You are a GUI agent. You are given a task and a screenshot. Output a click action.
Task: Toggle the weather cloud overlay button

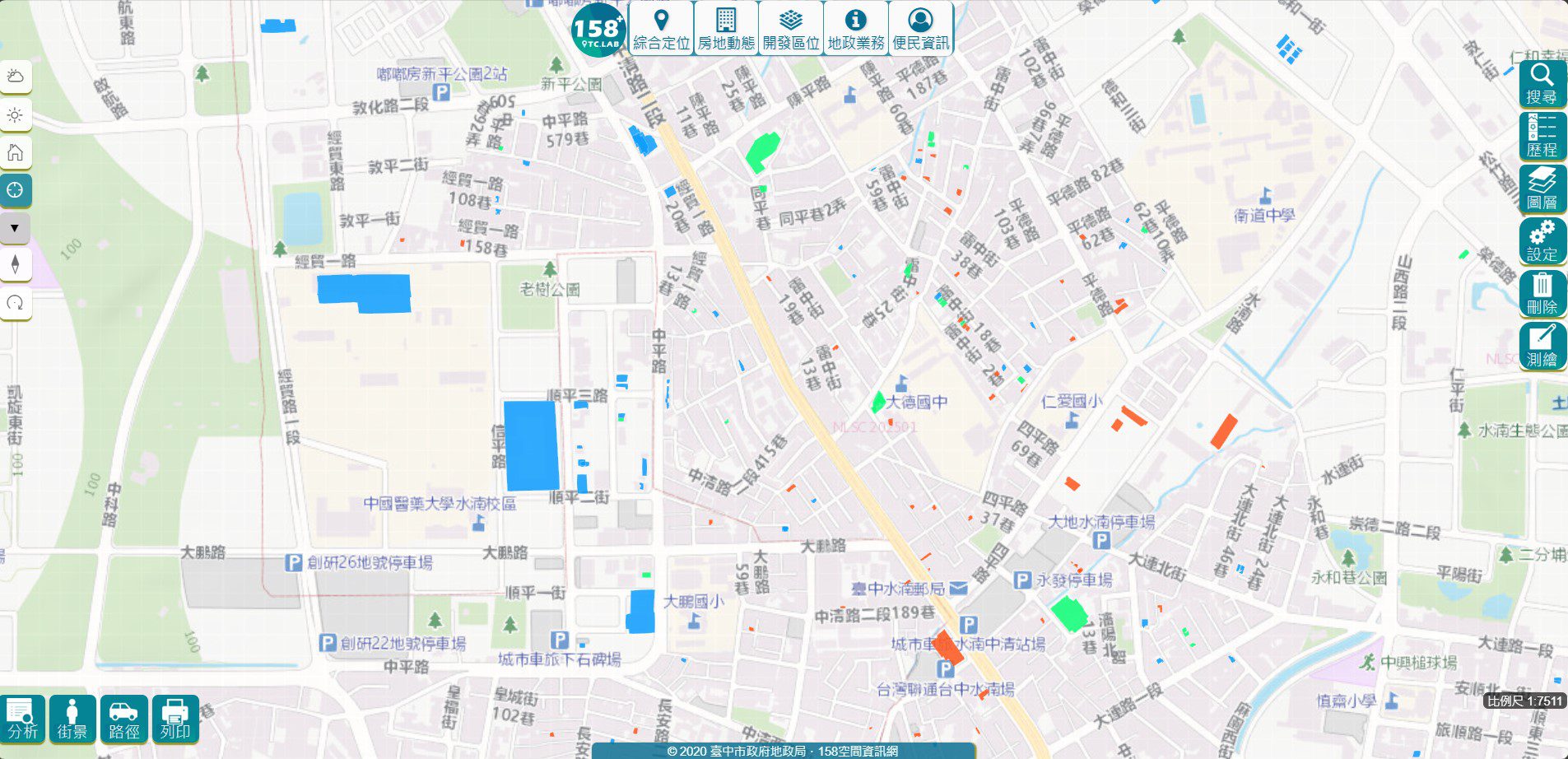pyautogui.click(x=16, y=78)
